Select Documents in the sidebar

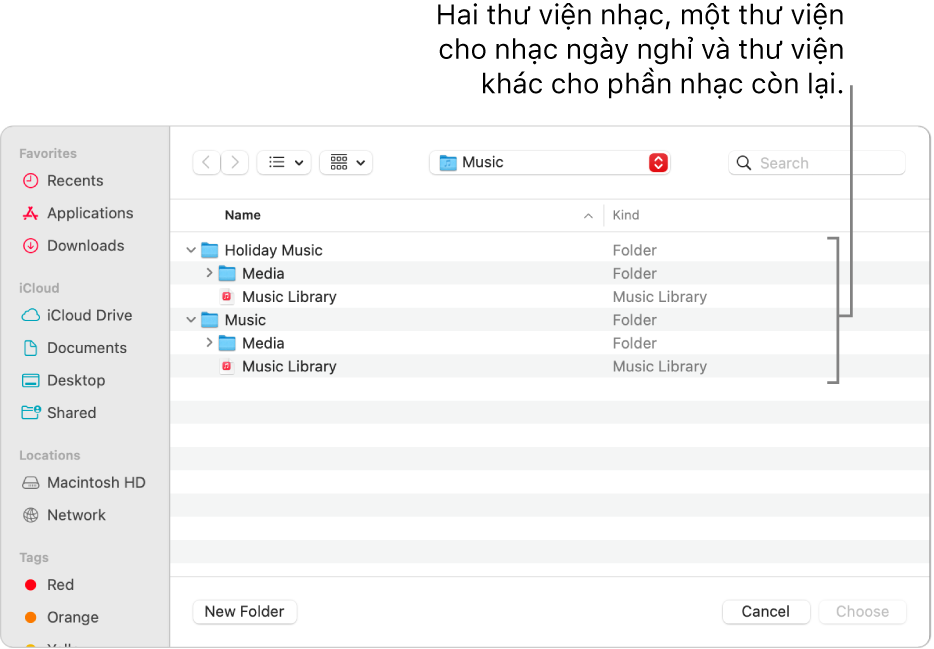[74, 348]
